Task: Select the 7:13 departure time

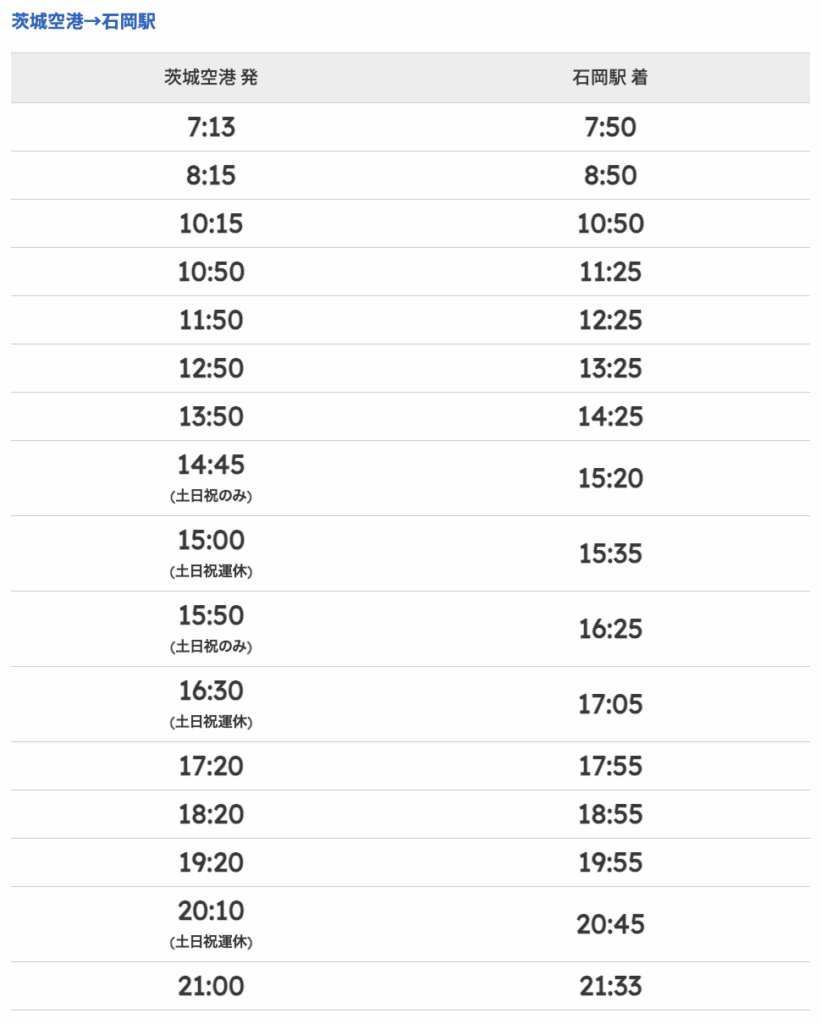Action: click(211, 127)
